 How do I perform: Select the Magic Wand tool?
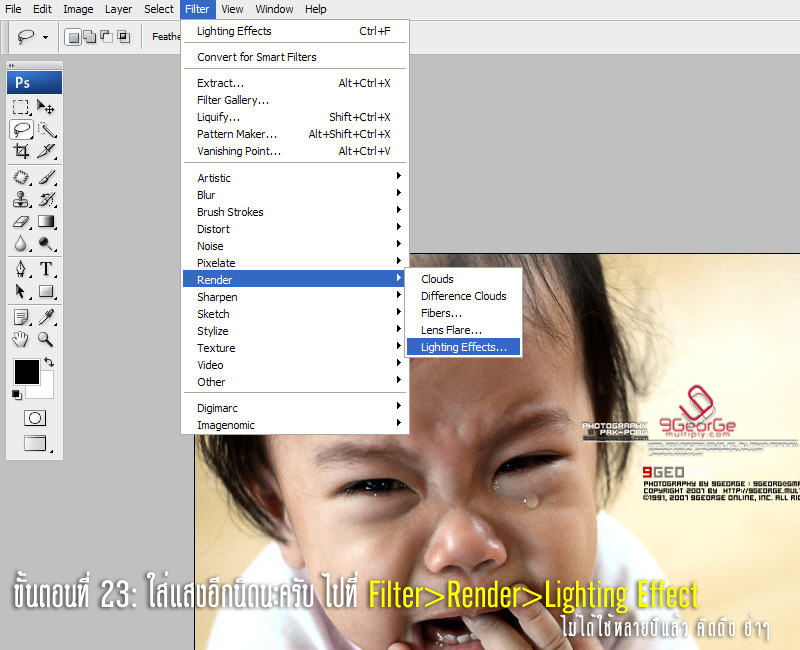46,130
